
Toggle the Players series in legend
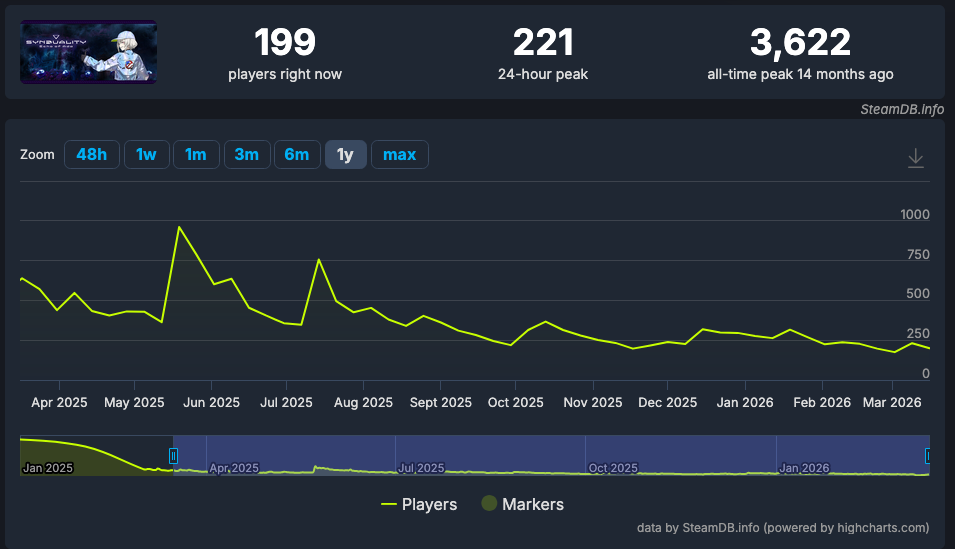click(419, 504)
